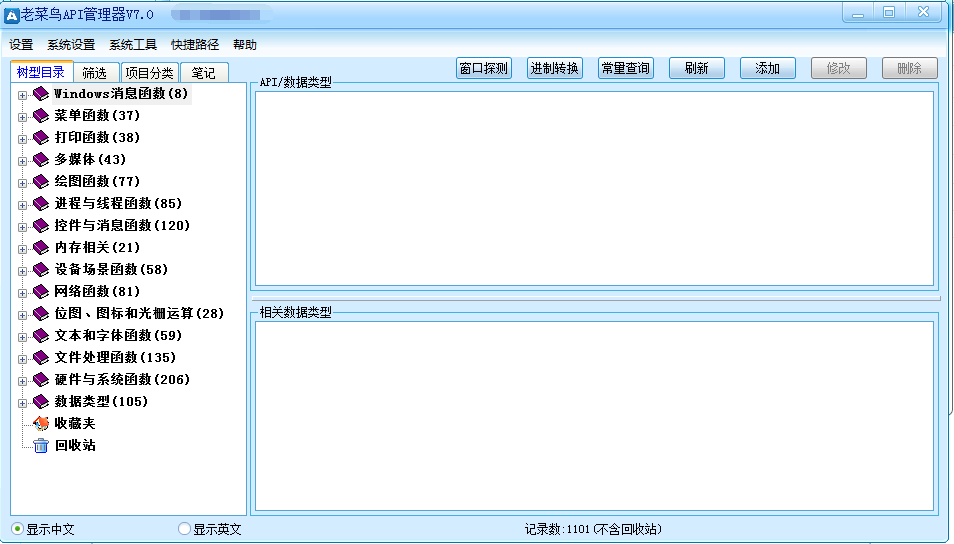Click inside the API/数据类型 text area
The height and width of the screenshot is (544, 954).
tap(594, 189)
